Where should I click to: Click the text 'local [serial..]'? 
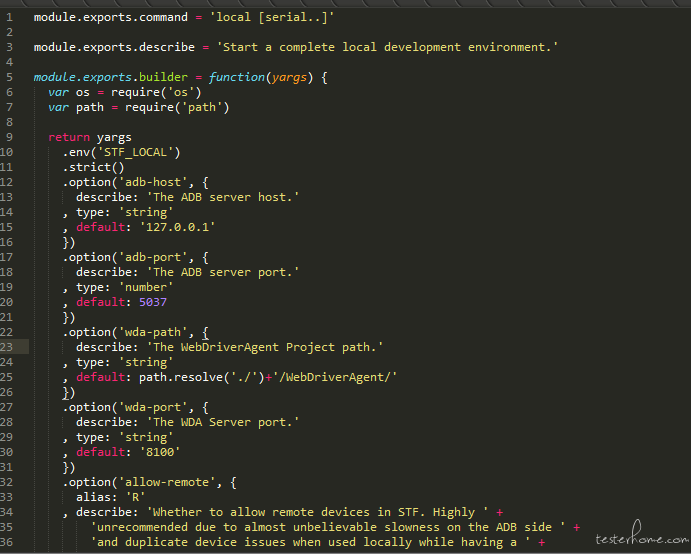[x=272, y=18]
